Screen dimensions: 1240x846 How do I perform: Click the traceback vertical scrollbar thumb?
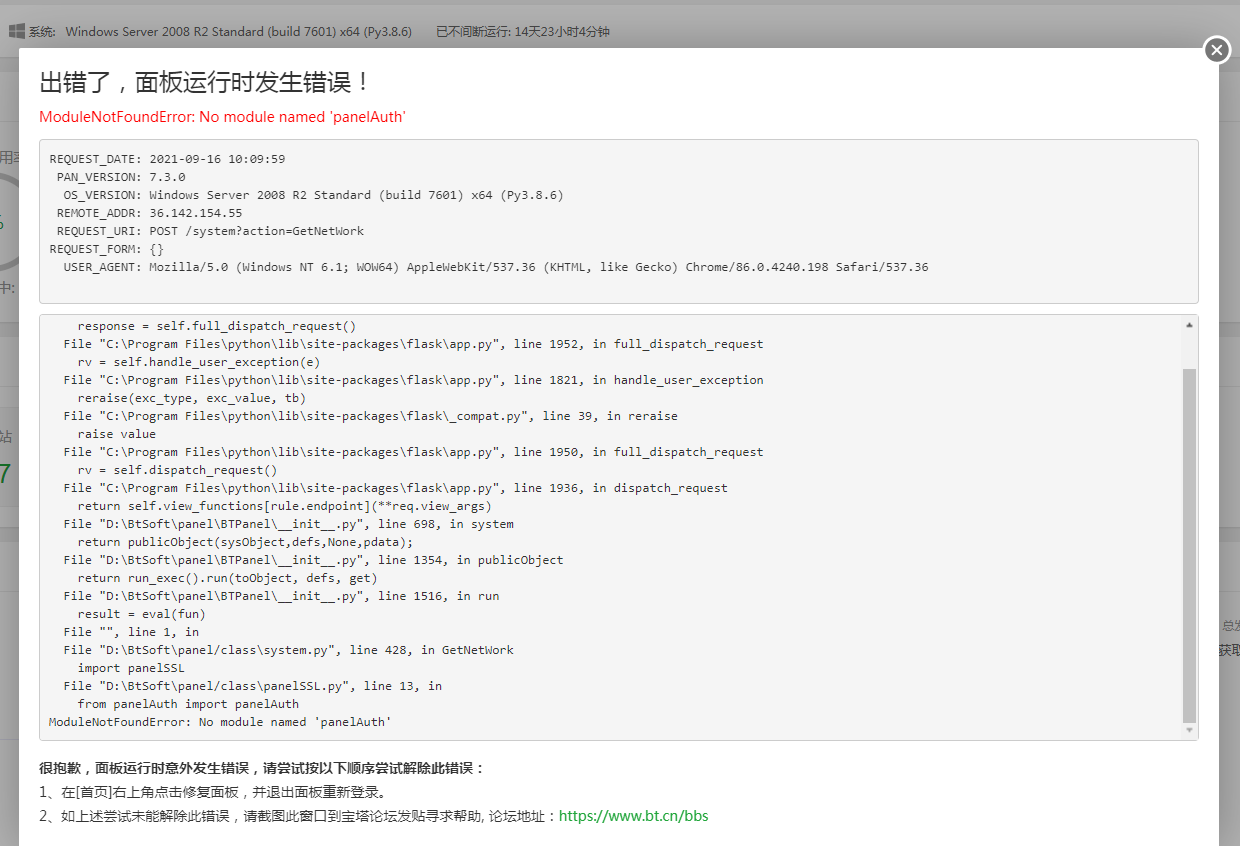tap(1189, 545)
